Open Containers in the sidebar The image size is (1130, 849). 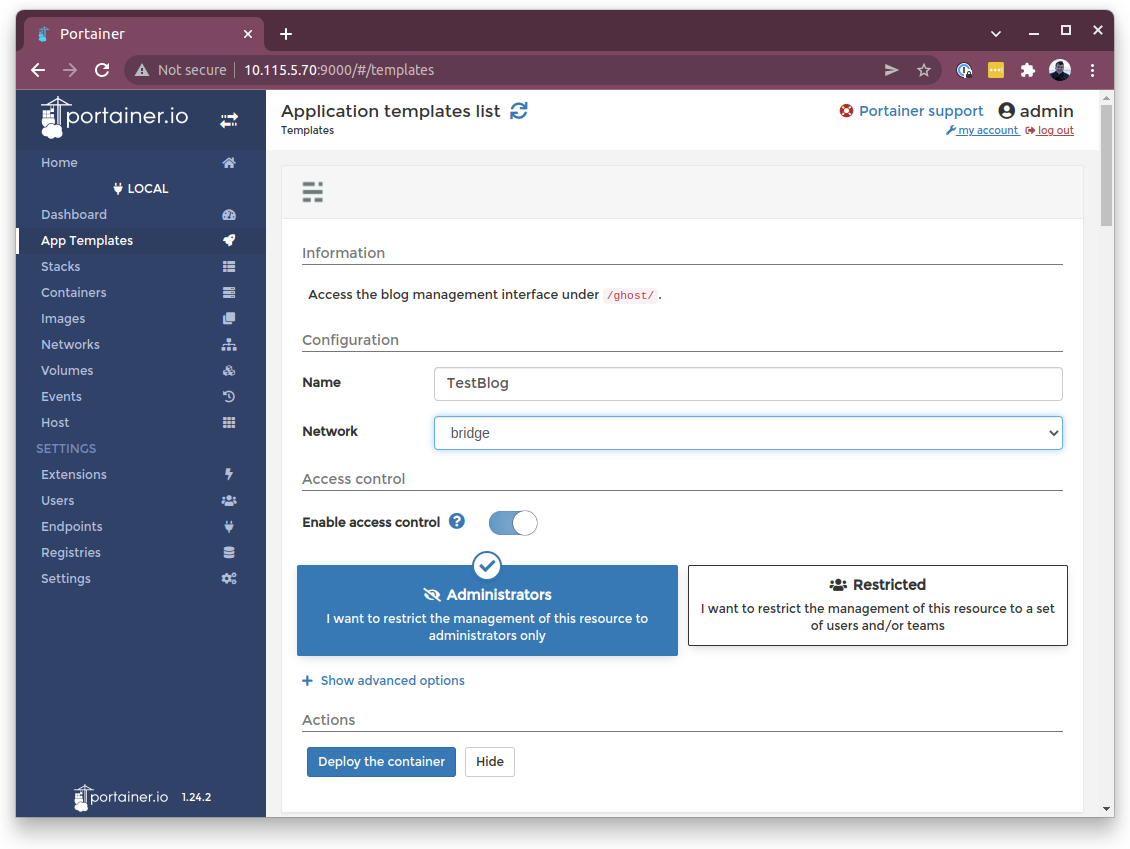pyautogui.click(x=74, y=293)
